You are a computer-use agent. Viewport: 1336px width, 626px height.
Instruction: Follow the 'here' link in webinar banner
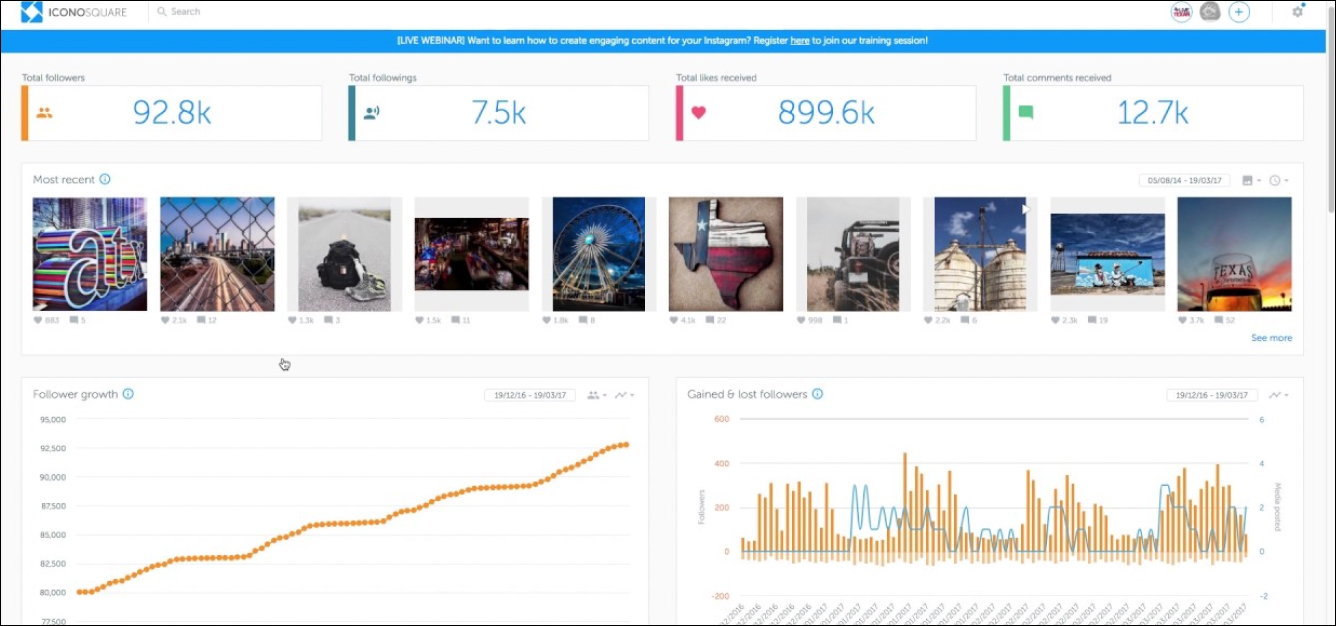[x=800, y=41]
